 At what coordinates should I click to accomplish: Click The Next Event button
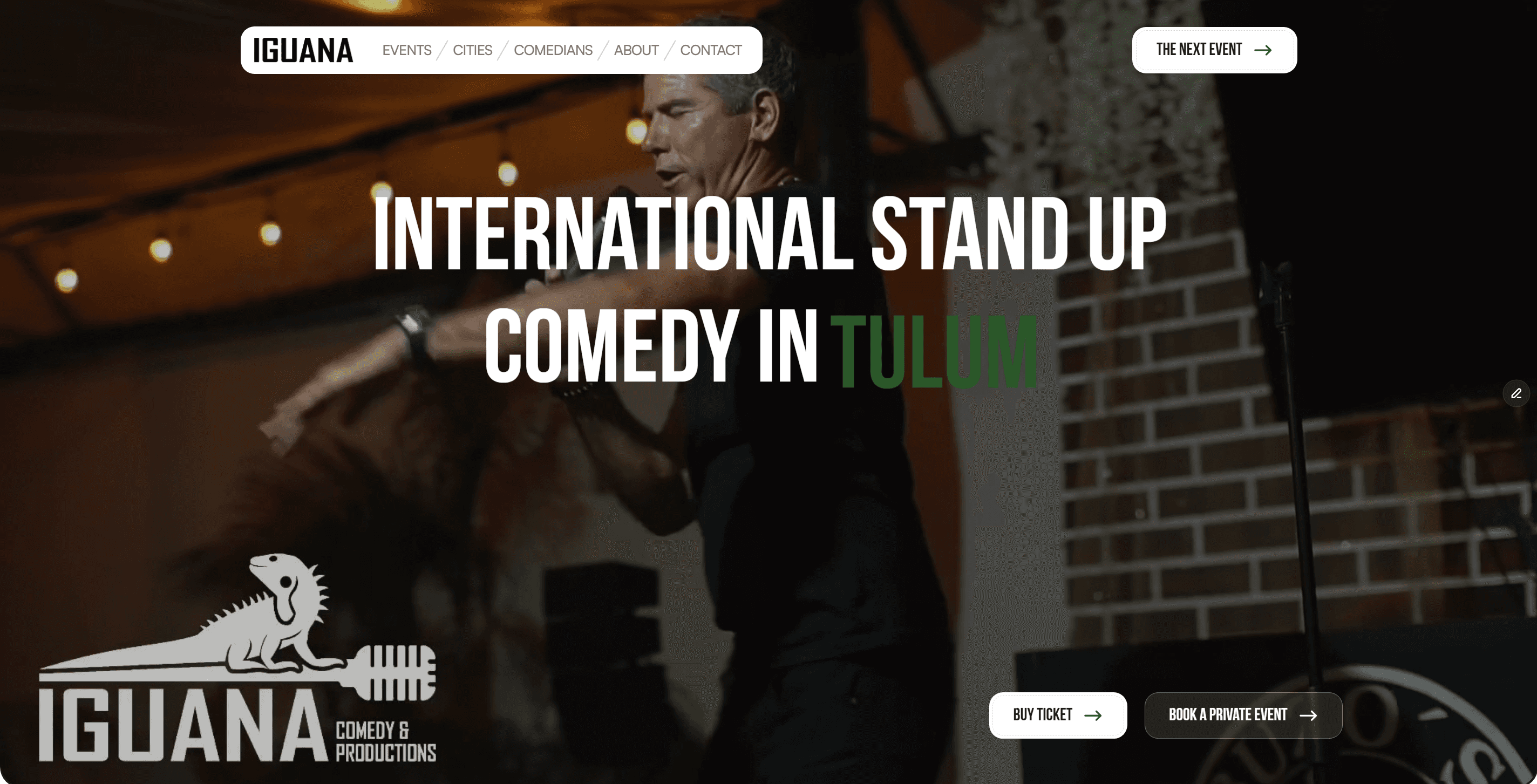click(1214, 50)
